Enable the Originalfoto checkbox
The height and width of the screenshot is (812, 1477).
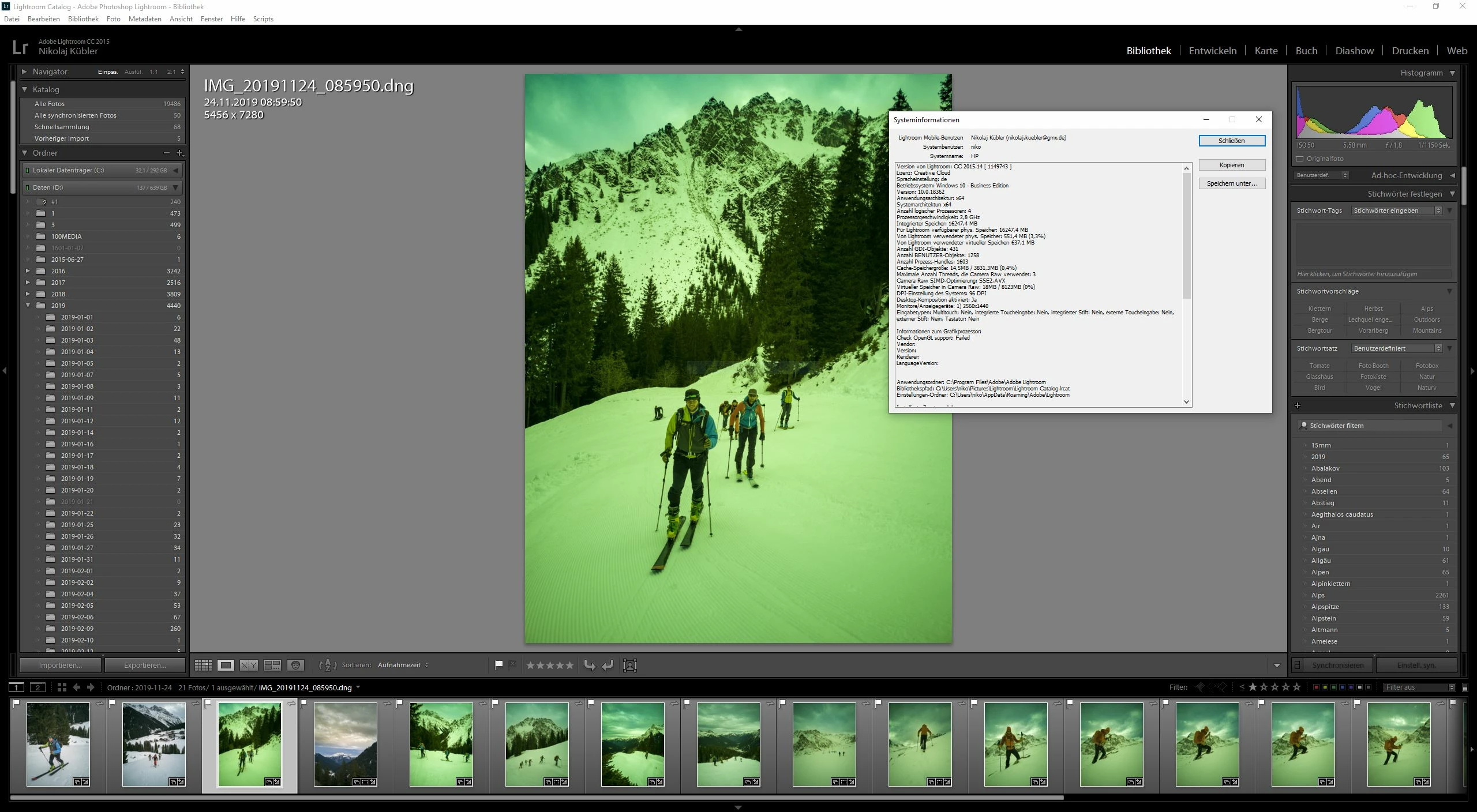tap(1300, 159)
